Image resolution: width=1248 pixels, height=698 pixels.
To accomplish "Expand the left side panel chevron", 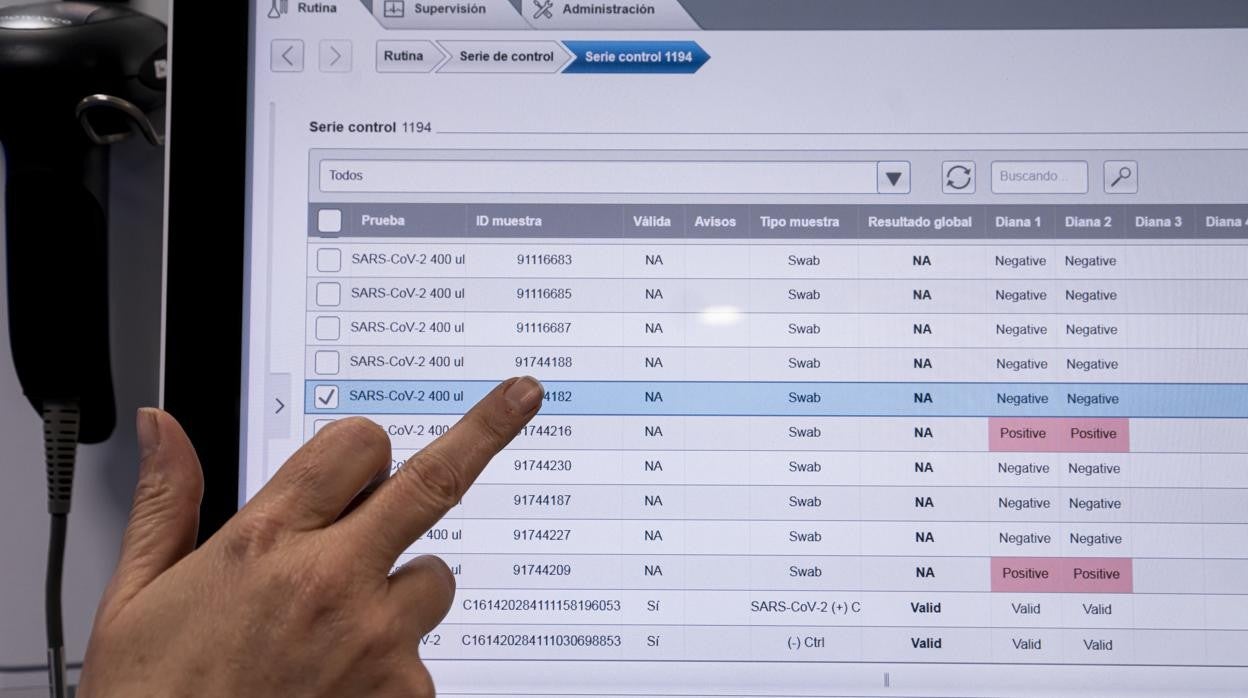I will 279,405.
